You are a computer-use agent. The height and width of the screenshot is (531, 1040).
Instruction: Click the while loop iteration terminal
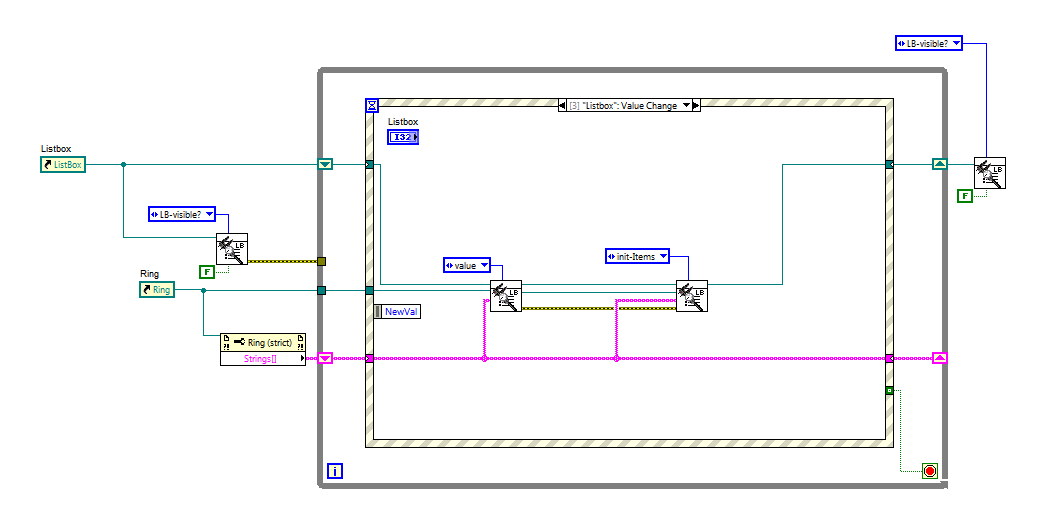coord(336,471)
